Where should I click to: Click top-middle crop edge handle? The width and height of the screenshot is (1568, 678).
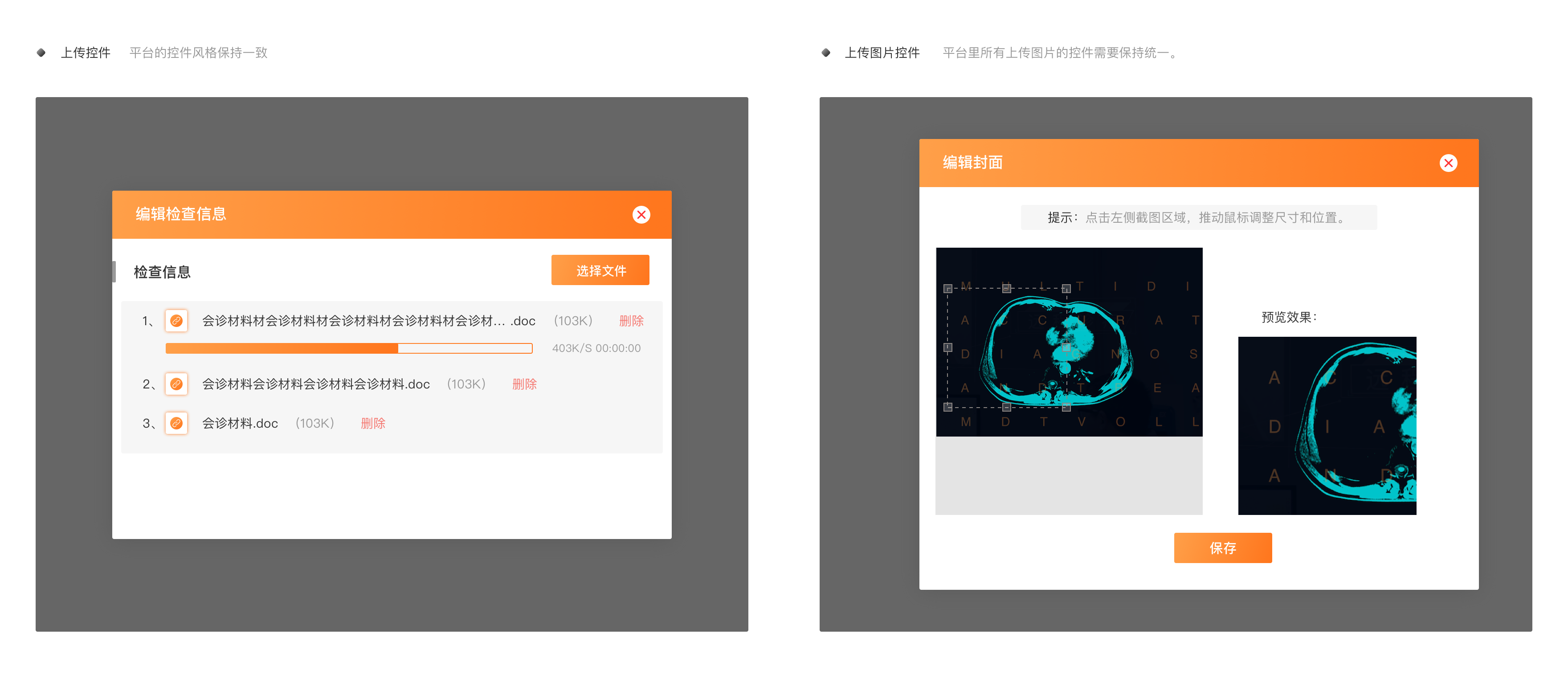coord(1007,289)
